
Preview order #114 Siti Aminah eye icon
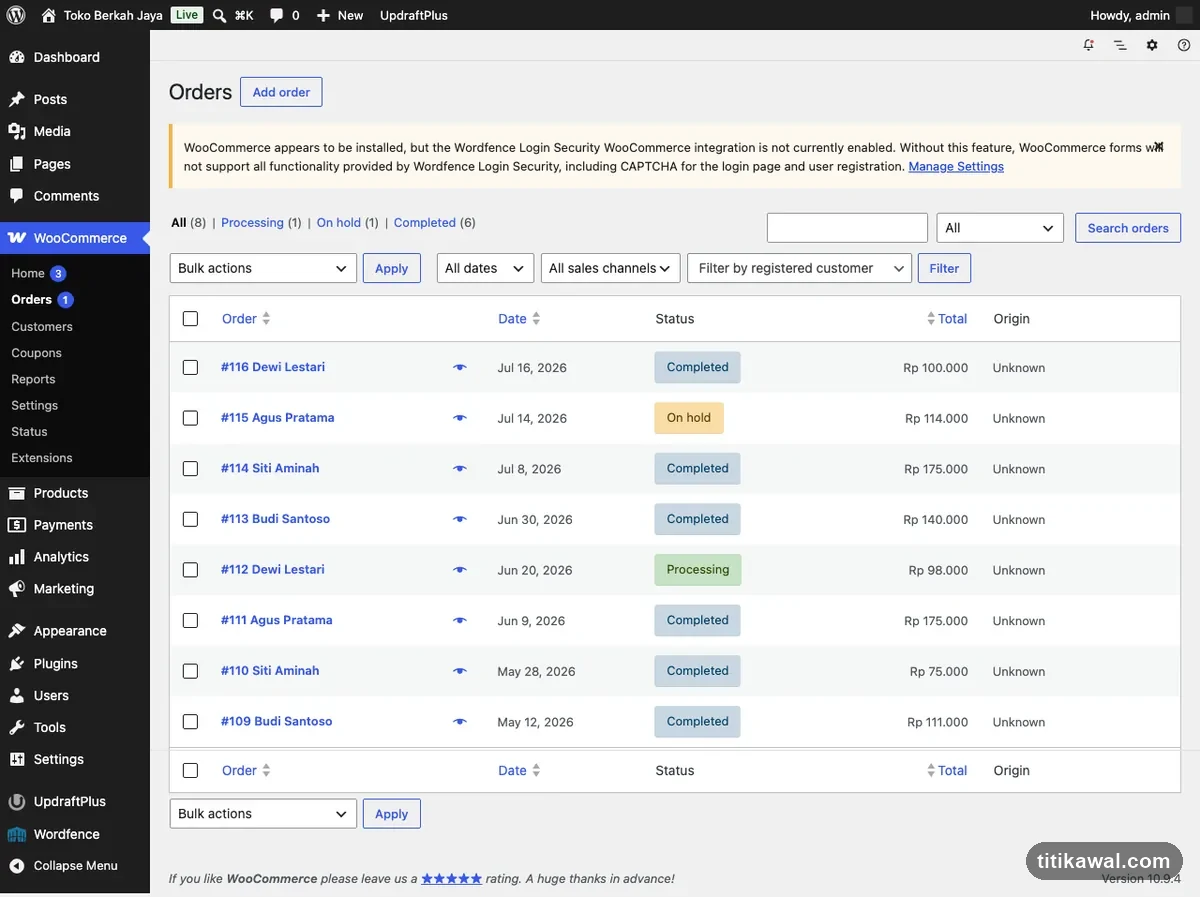click(x=460, y=468)
